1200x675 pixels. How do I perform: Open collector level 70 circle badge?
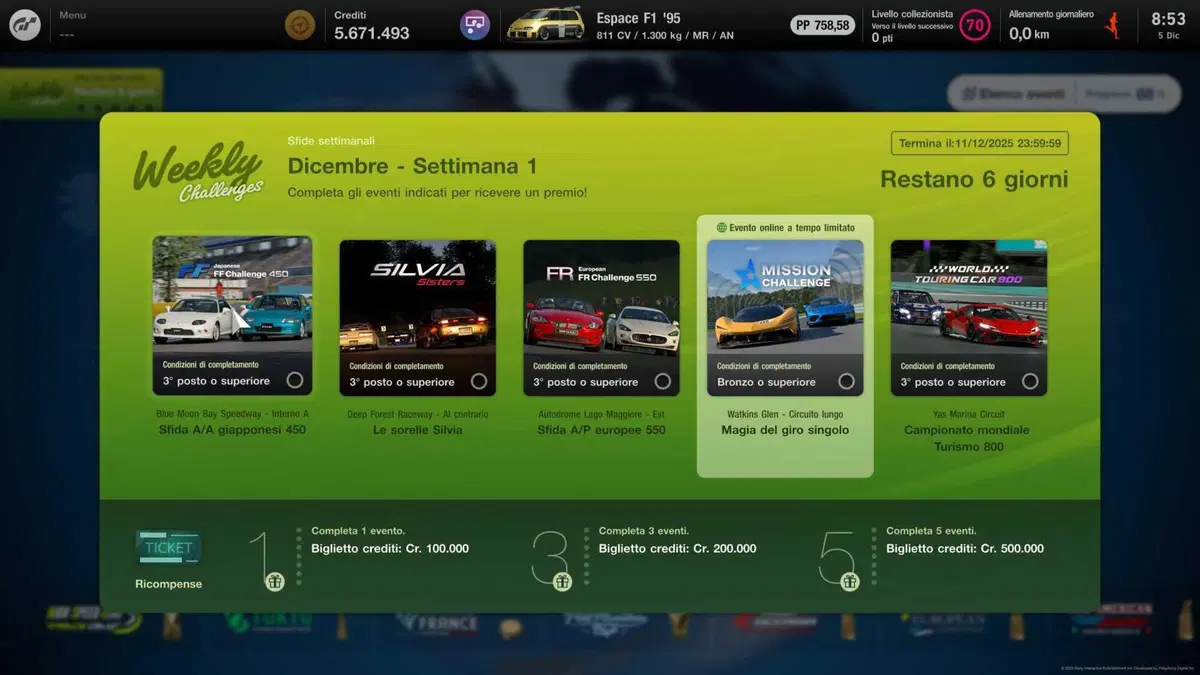coord(975,25)
